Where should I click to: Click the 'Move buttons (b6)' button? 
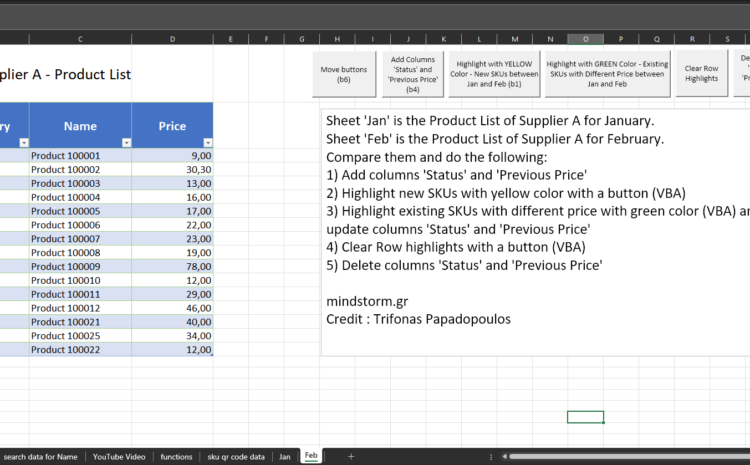[344, 74]
